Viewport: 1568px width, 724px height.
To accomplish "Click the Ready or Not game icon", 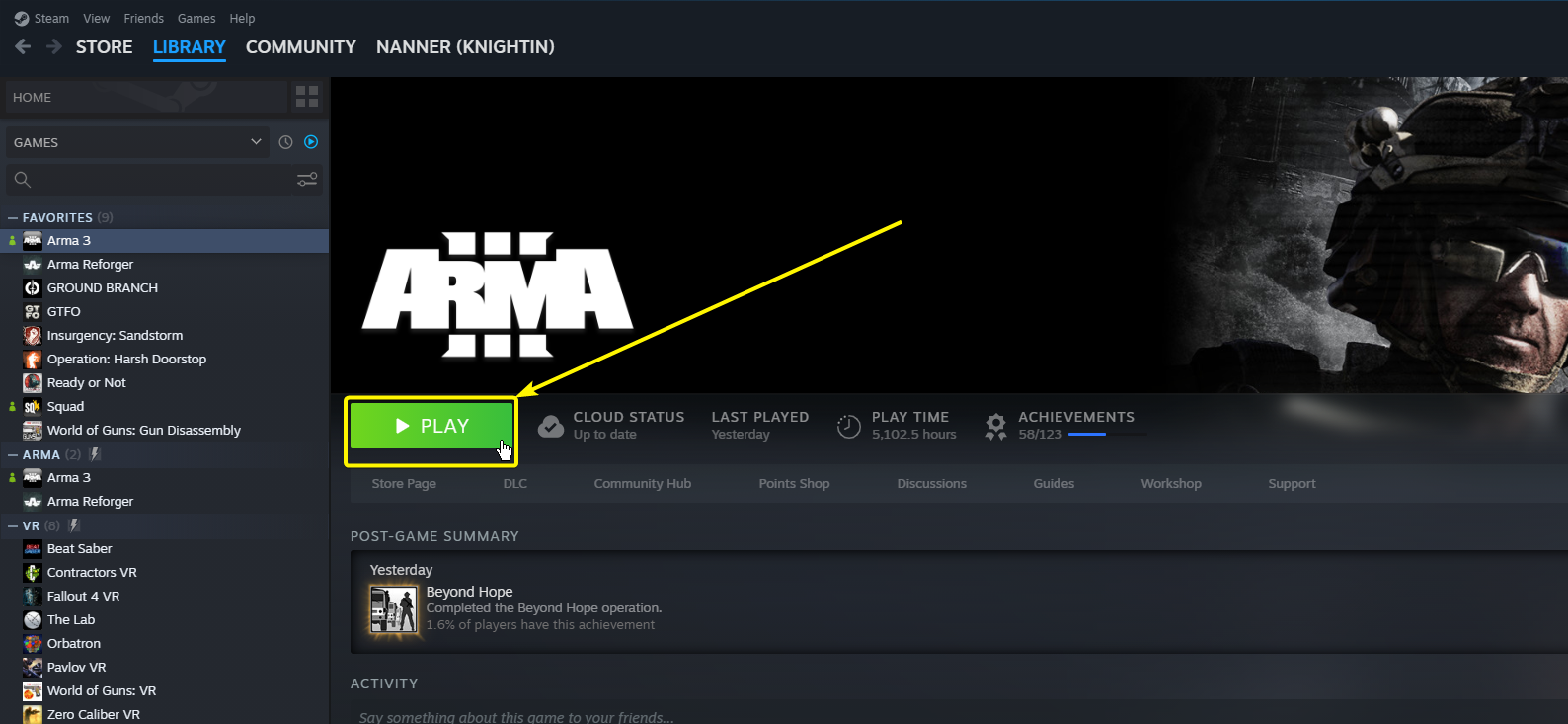I will pos(33,383).
